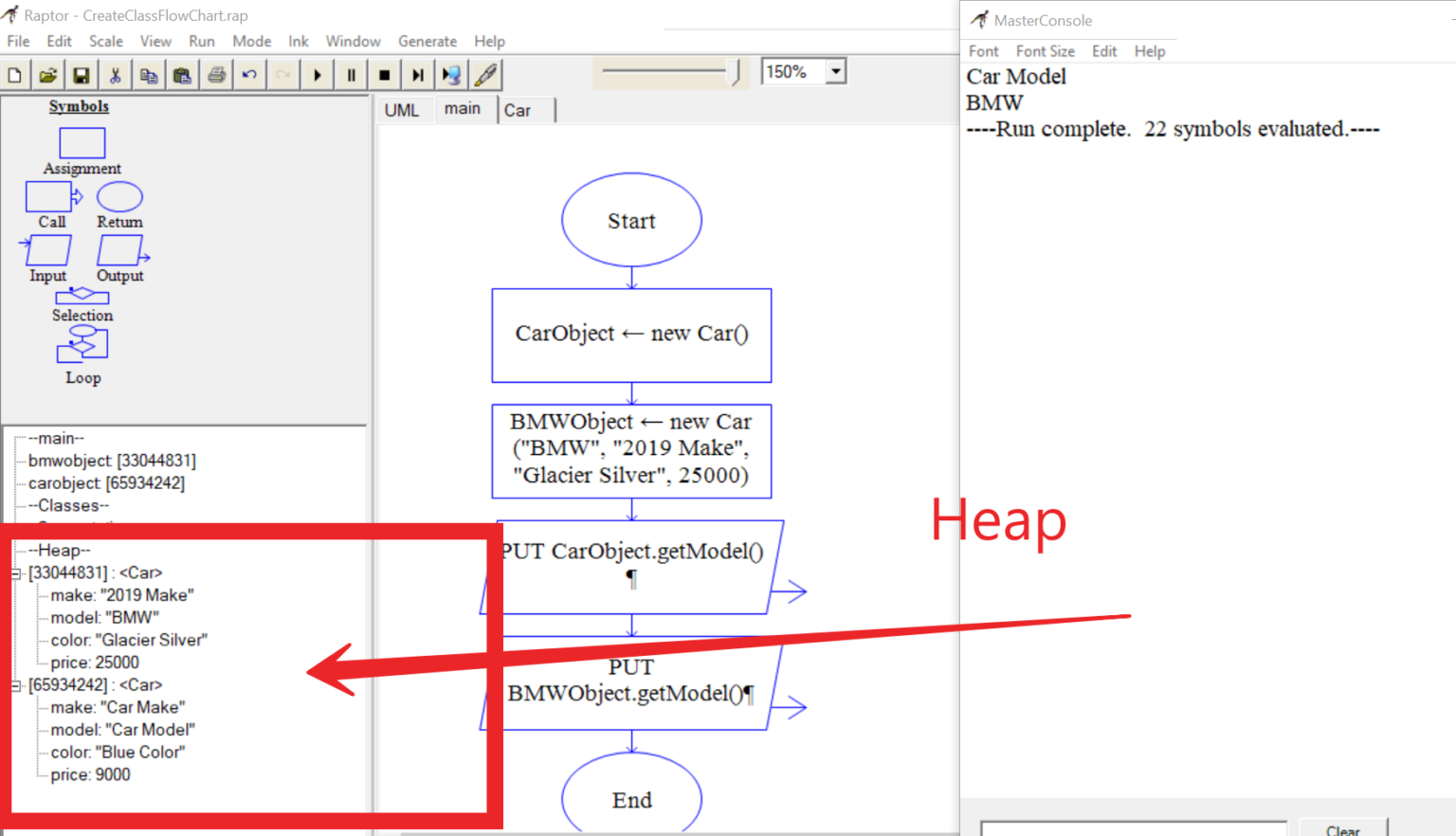Switch to the Car tab
1456x836 pixels.
(x=519, y=110)
